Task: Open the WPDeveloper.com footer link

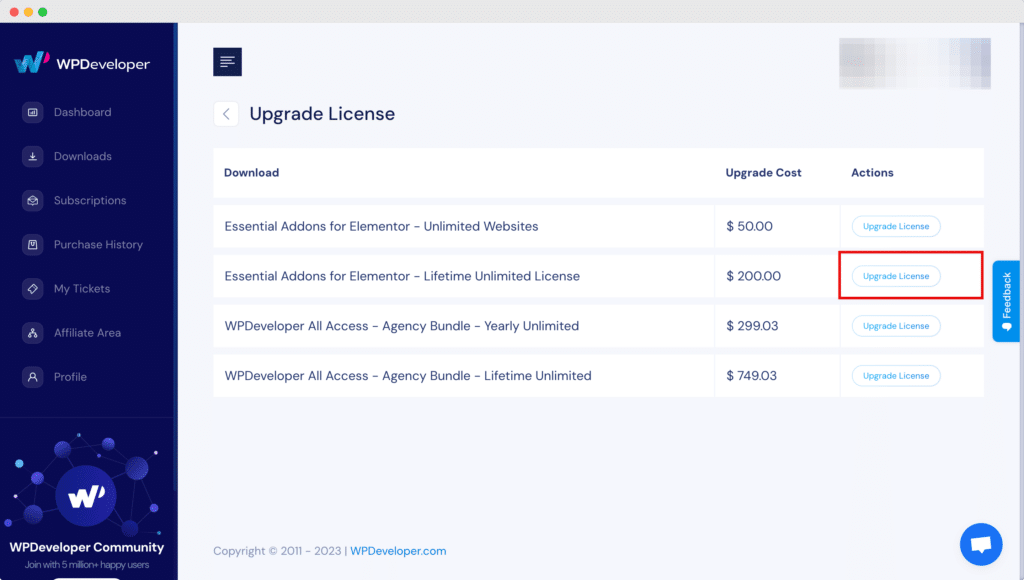Action: pyautogui.click(x=398, y=550)
